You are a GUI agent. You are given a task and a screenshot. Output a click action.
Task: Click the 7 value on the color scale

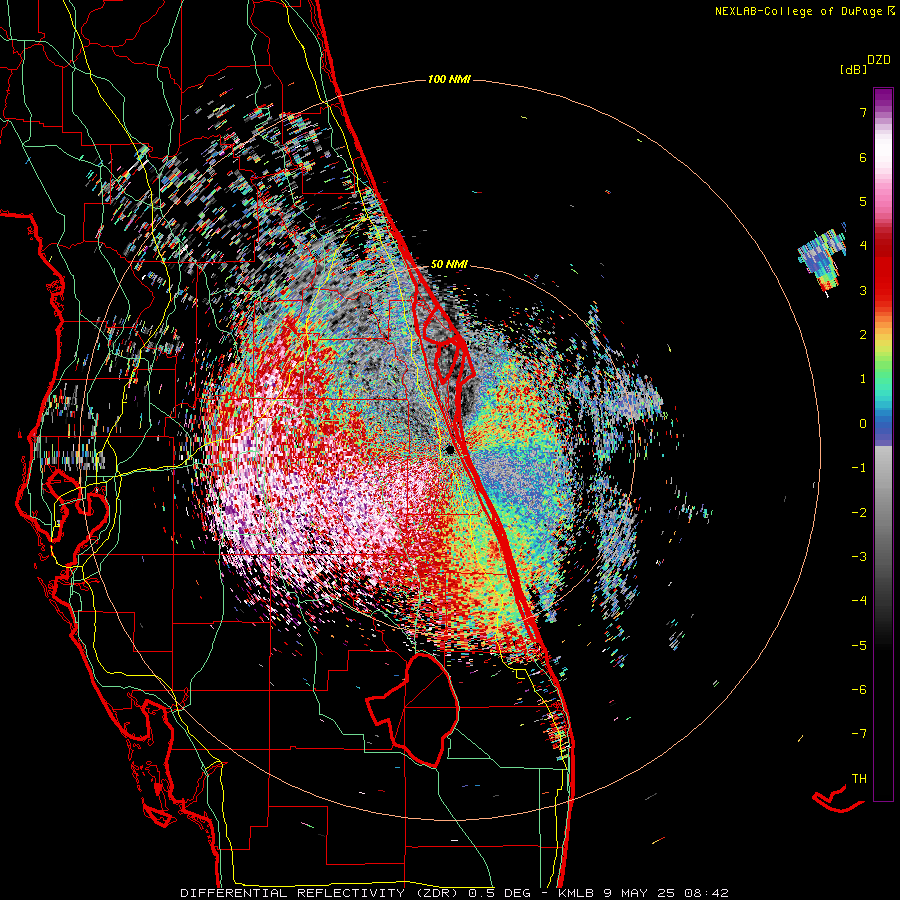point(863,112)
